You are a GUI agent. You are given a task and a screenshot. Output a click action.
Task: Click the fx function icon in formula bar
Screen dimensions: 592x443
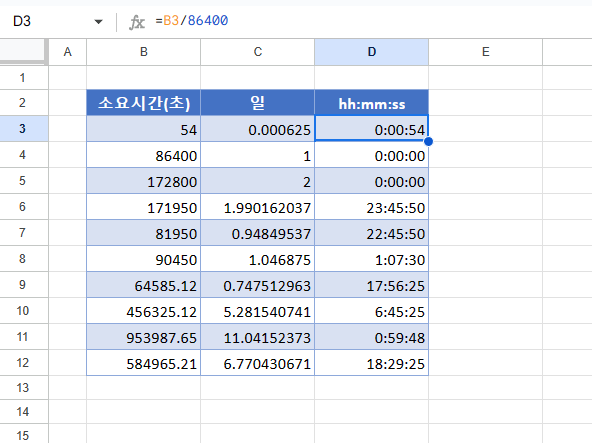[137, 22]
